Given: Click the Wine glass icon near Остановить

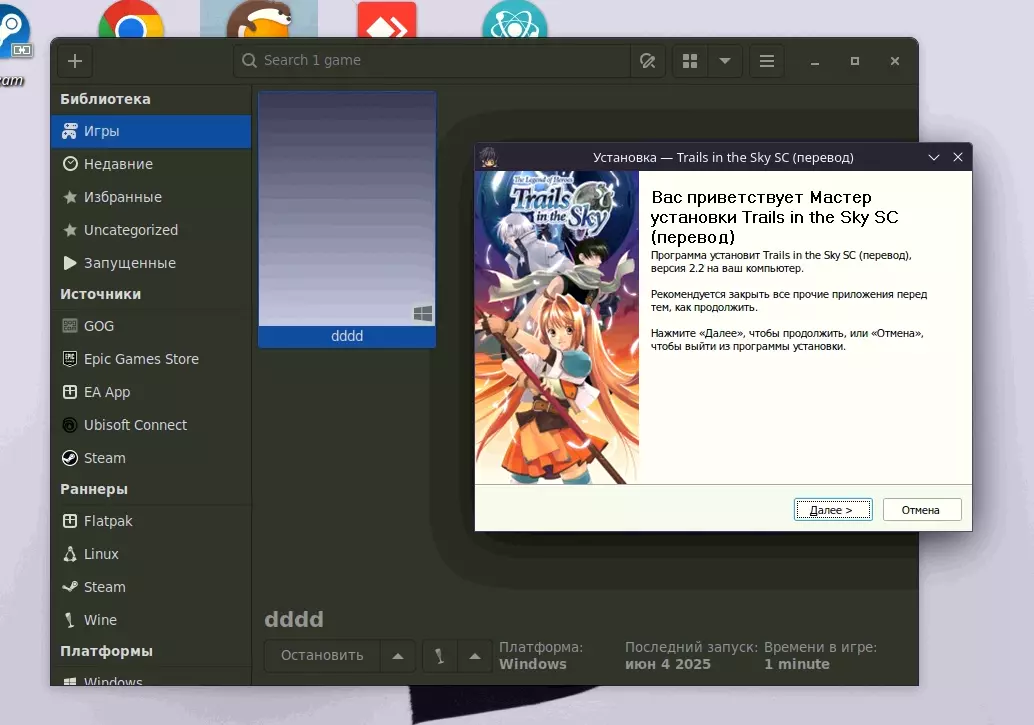Looking at the screenshot, I should [440, 656].
